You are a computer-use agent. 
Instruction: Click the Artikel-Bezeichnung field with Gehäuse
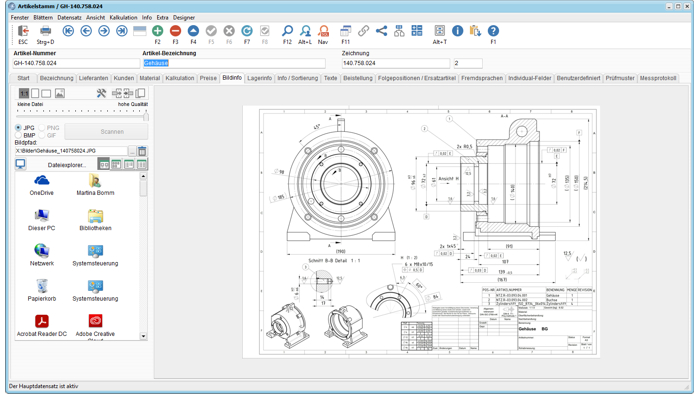(234, 63)
